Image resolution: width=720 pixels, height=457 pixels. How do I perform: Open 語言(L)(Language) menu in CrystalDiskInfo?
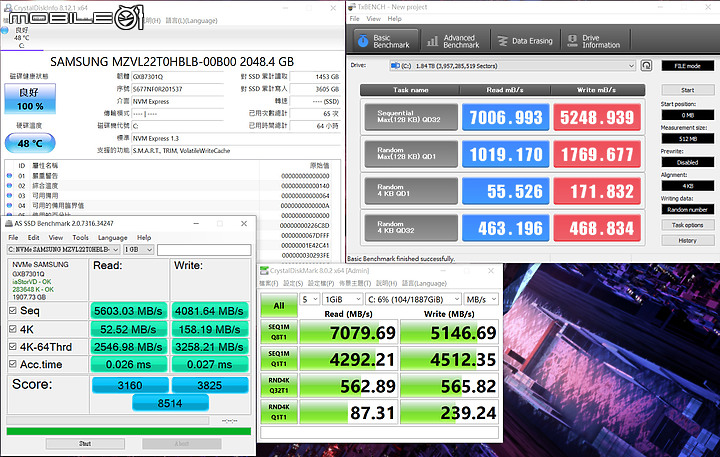191,21
